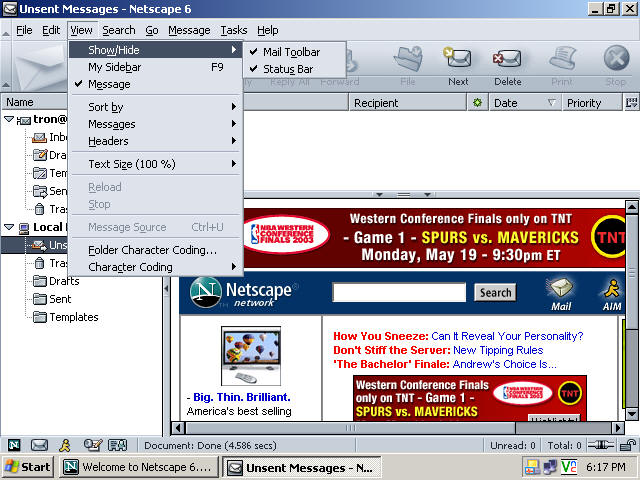Uncheck Mail Toolbar in Show/Hide submenu
640x480 pixels.
[x=294, y=52]
